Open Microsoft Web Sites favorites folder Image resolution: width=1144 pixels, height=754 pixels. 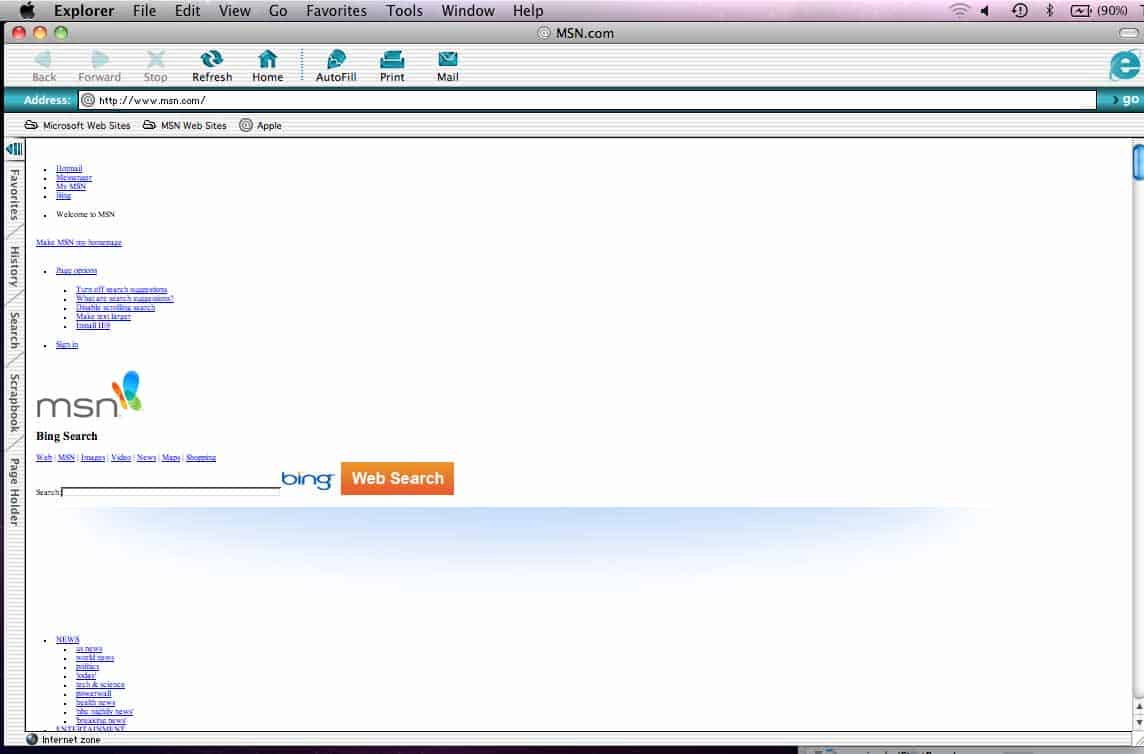[x=77, y=126]
